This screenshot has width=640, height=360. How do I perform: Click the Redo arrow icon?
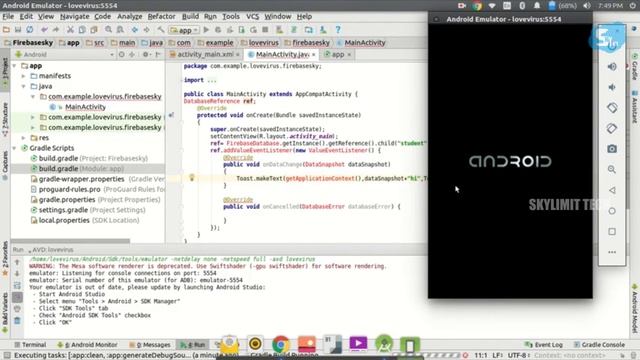[x=56, y=29]
